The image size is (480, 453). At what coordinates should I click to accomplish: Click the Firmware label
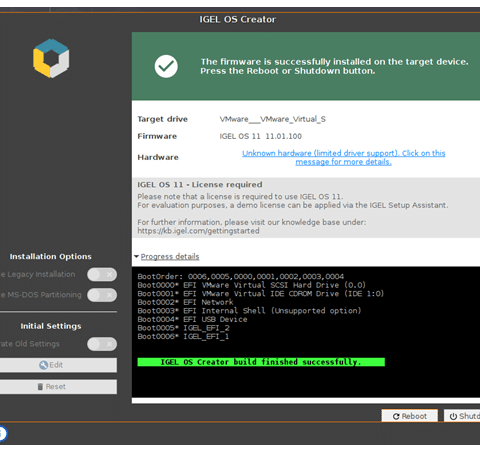tap(157, 136)
